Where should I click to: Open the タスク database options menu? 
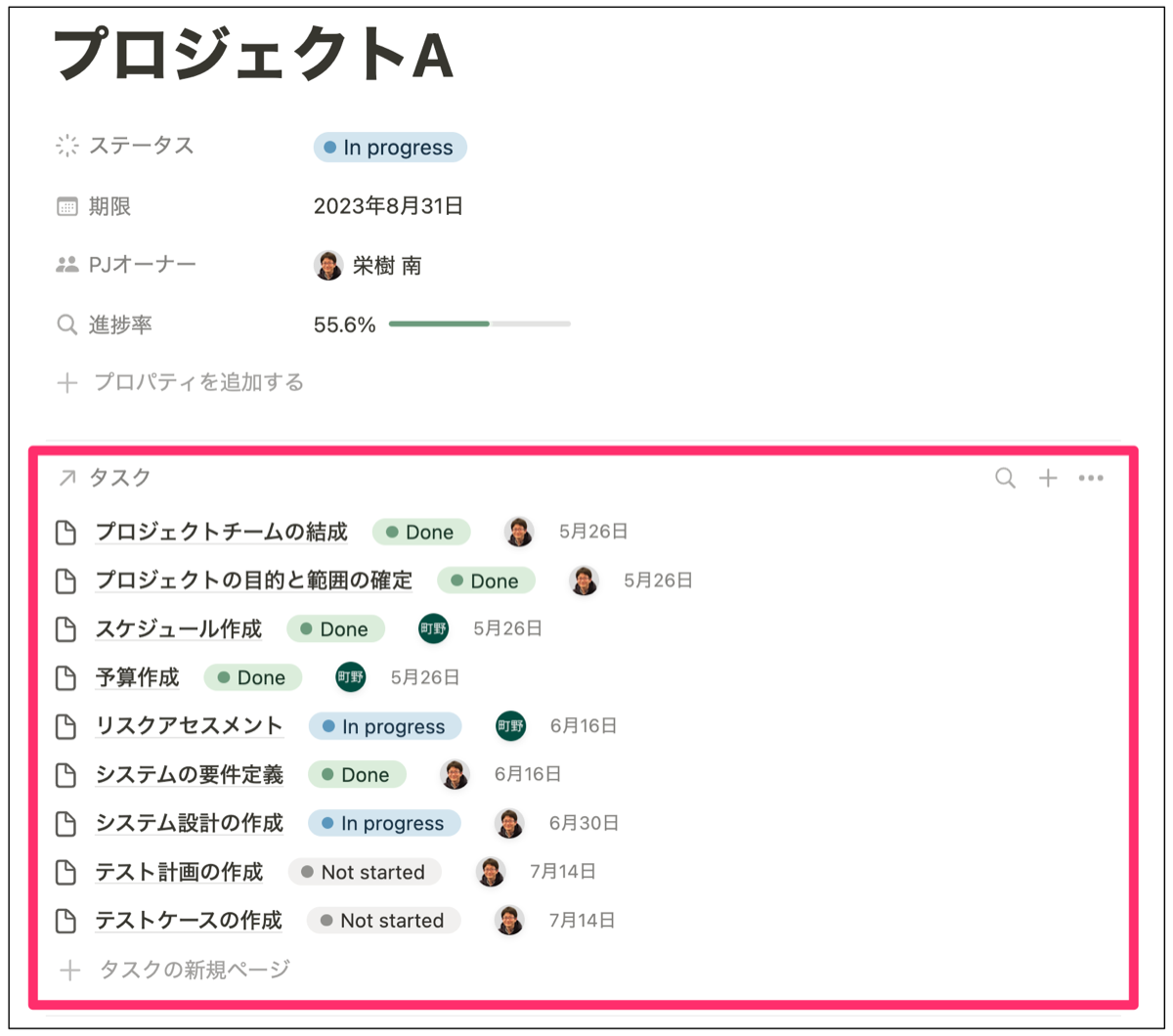pyautogui.click(x=1091, y=478)
